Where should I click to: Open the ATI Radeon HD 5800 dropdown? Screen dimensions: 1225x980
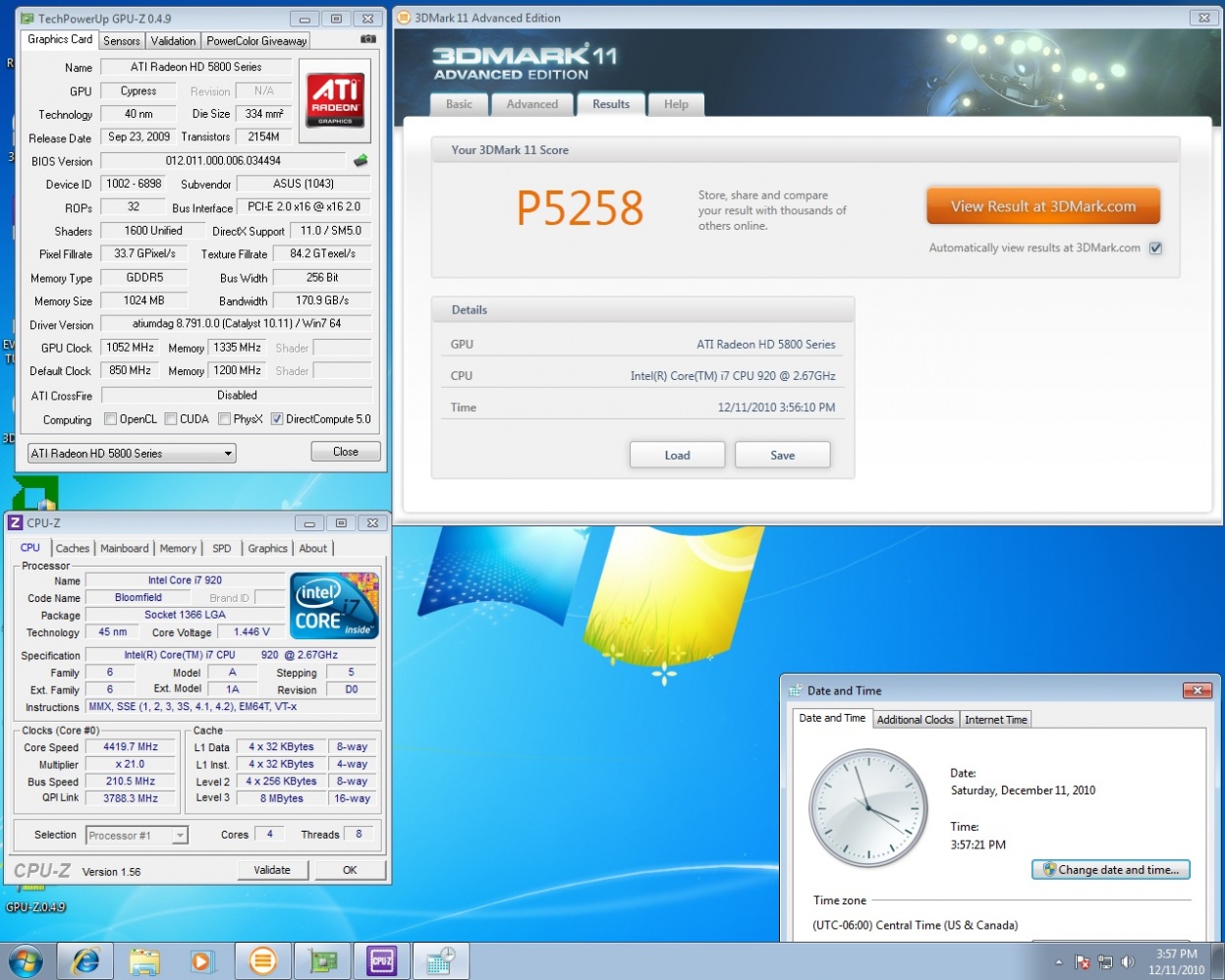pyautogui.click(x=228, y=454)
